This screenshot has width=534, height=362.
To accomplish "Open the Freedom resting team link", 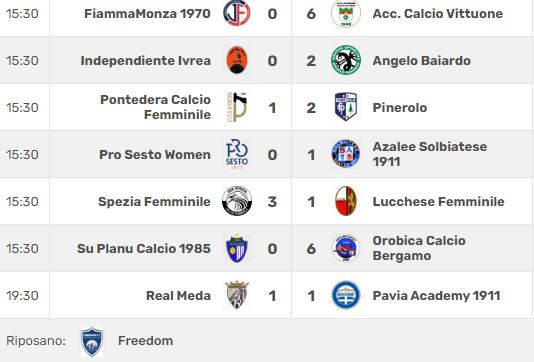I will pos(145,341).
